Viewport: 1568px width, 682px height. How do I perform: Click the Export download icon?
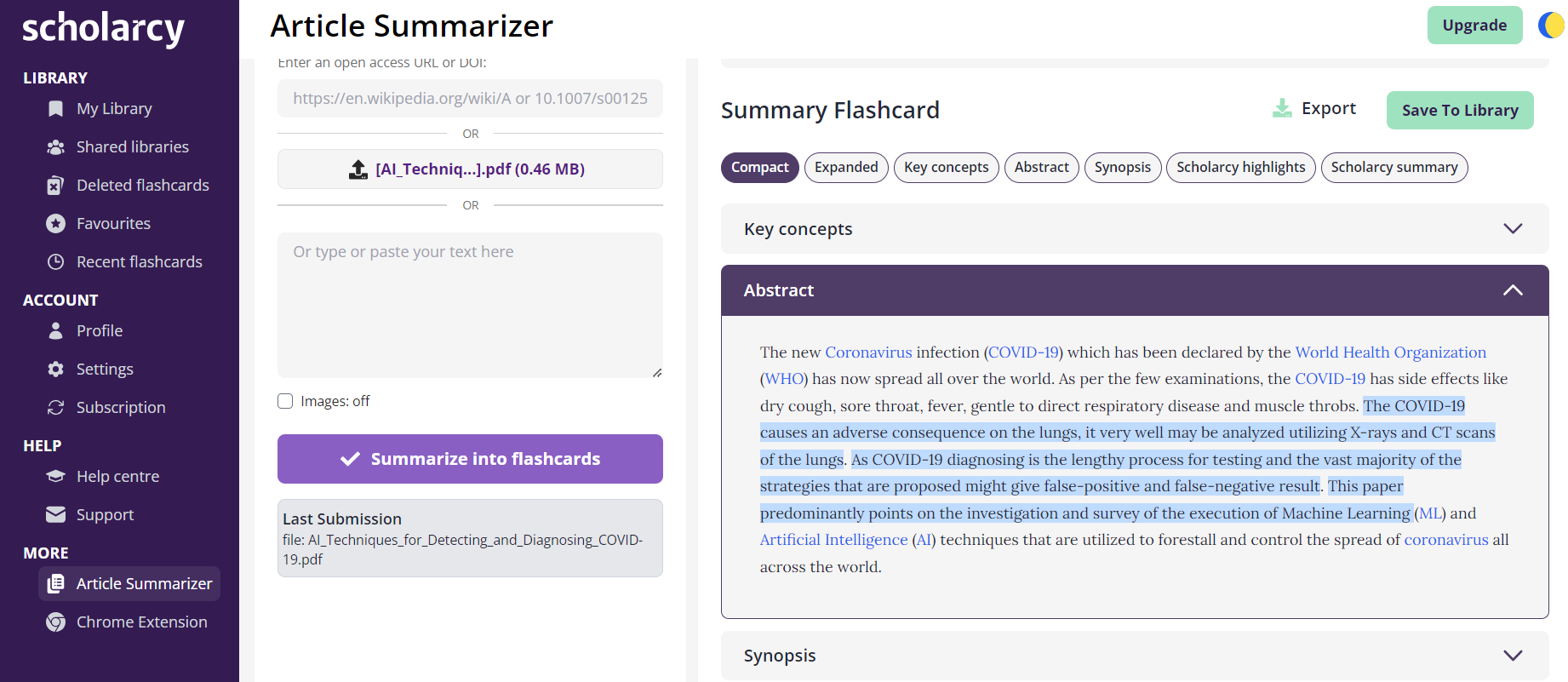pyautogui.click(x=1282, y=108)
